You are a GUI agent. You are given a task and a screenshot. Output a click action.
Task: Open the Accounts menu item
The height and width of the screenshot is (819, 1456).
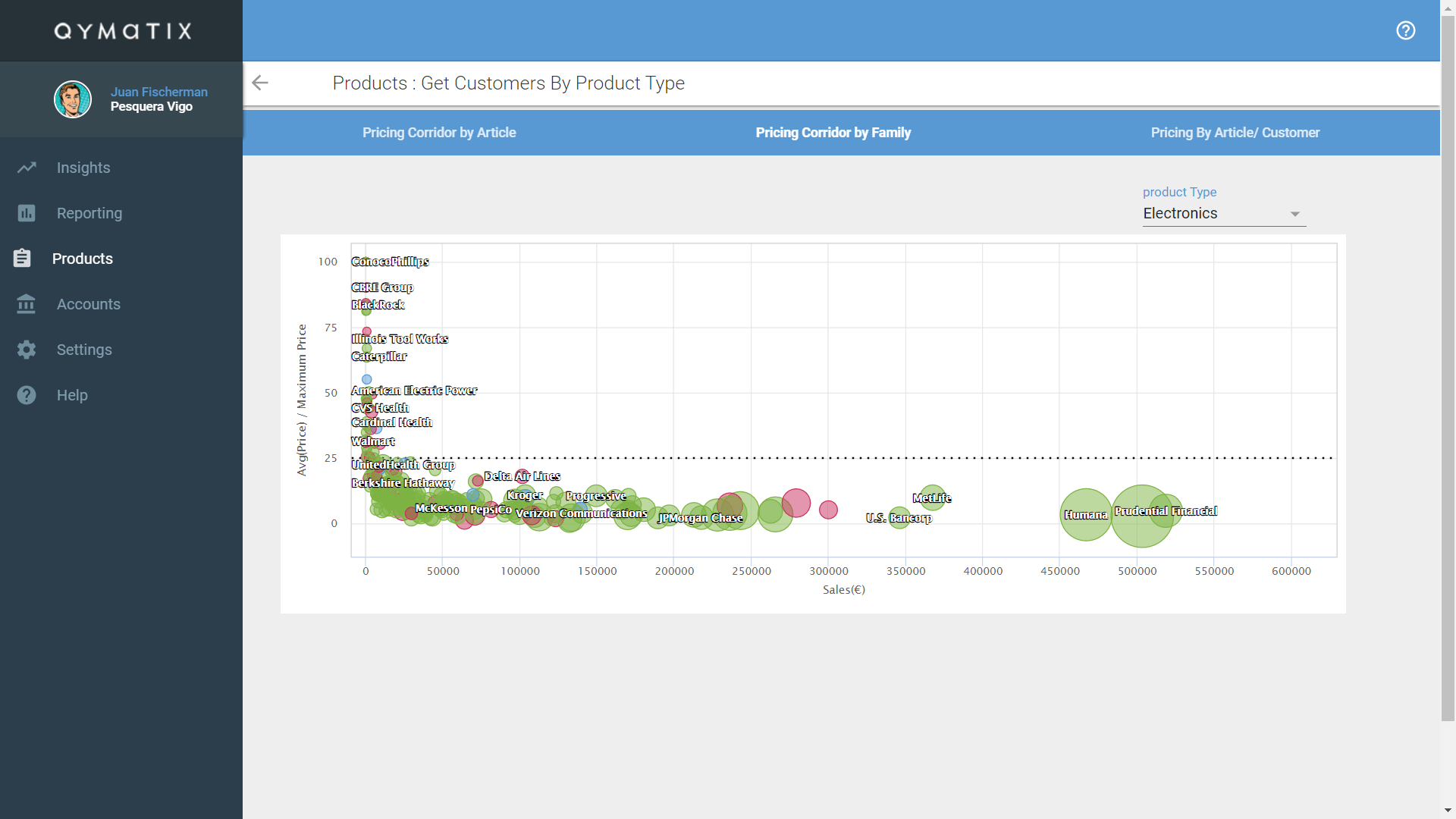coord(88,304)
